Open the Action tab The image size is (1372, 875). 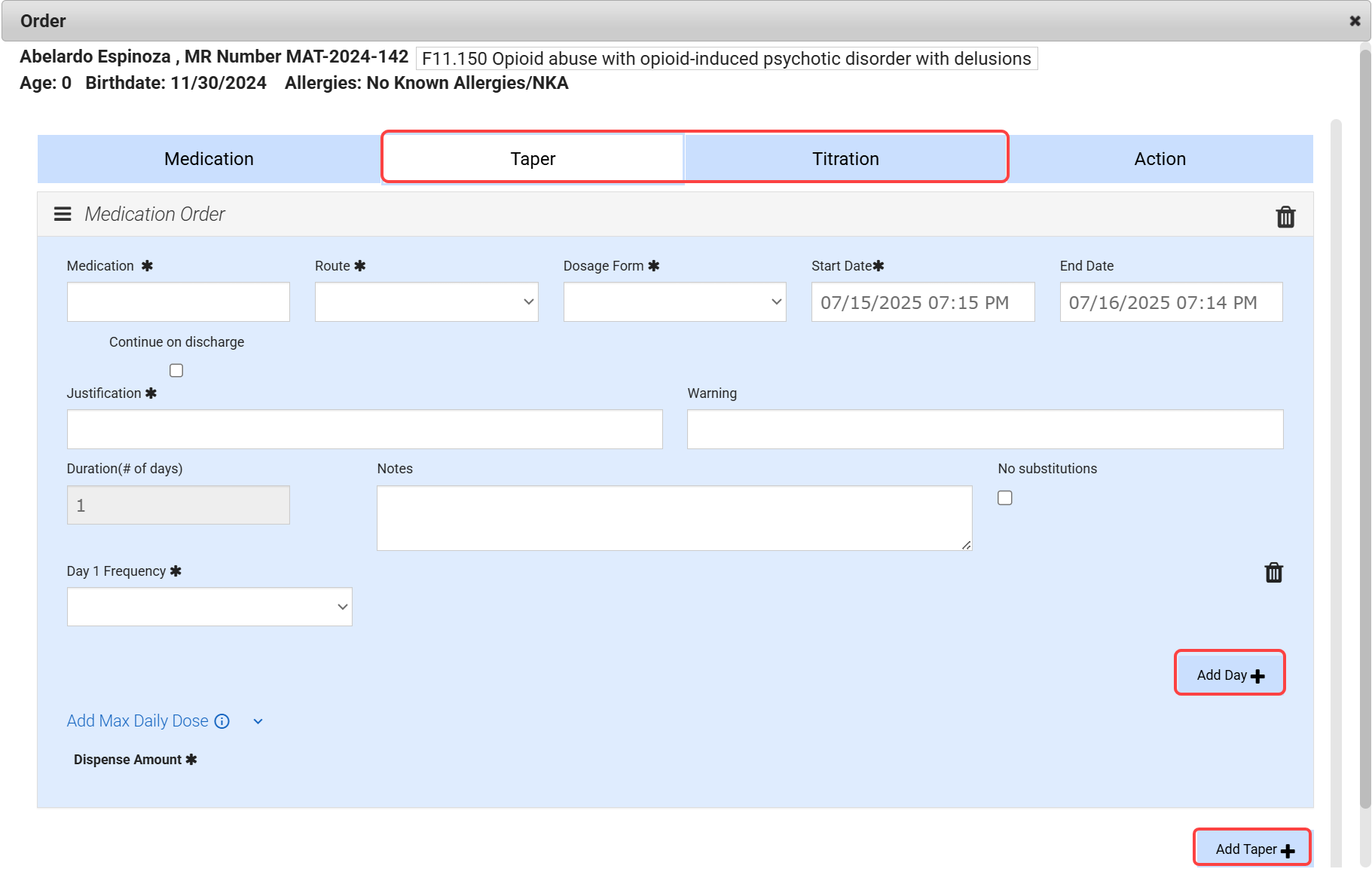[x=1160, y=159]
